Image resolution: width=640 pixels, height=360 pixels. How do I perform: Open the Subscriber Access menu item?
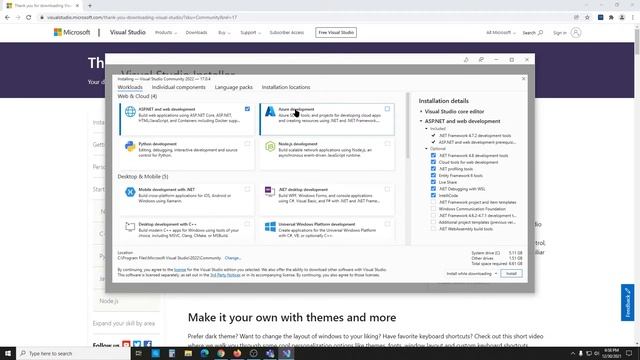point(287,33)
